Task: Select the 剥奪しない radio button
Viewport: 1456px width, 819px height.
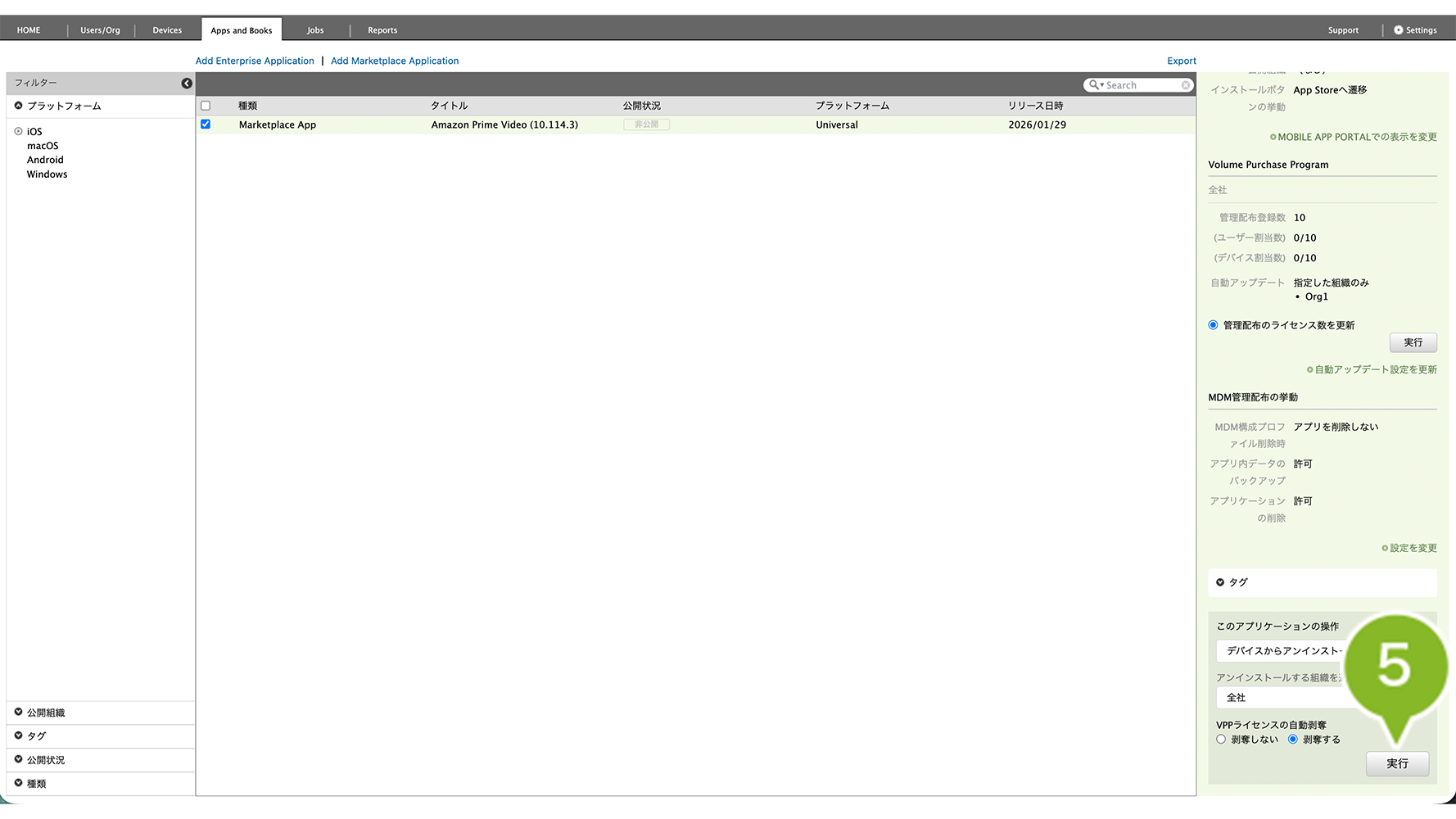Action: tap(1221, 740)
